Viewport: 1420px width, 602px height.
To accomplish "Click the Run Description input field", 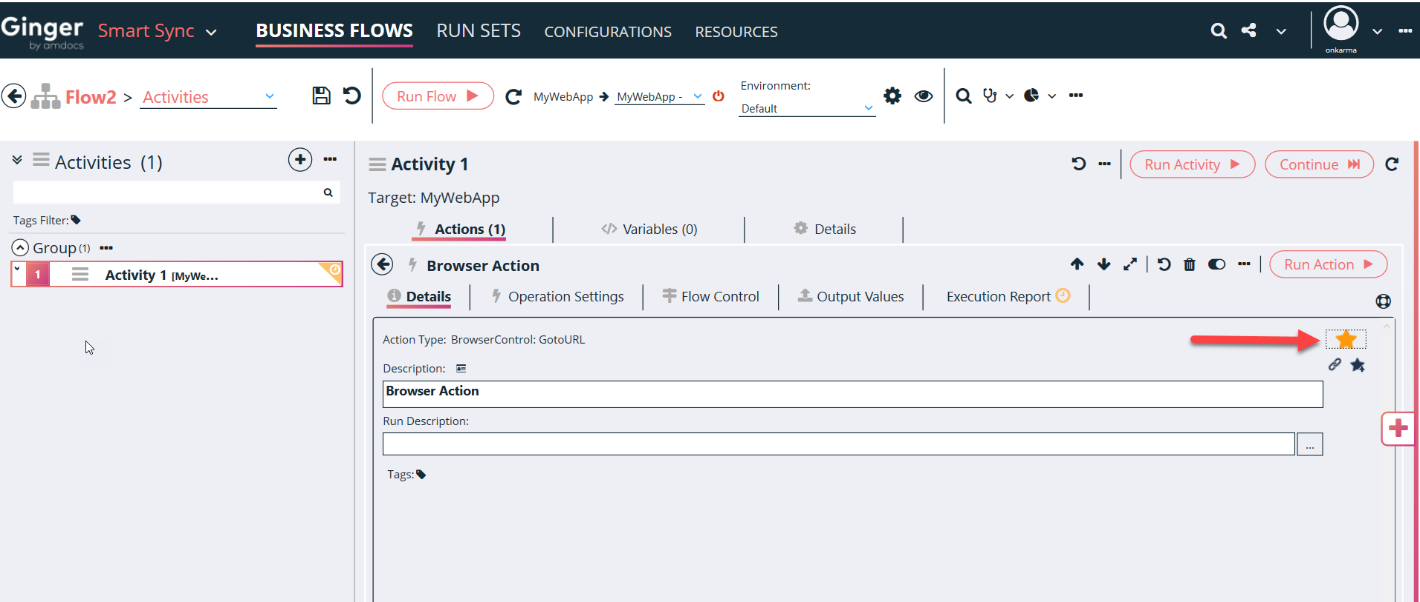I will pyautogui.click(x=838, y=444).
